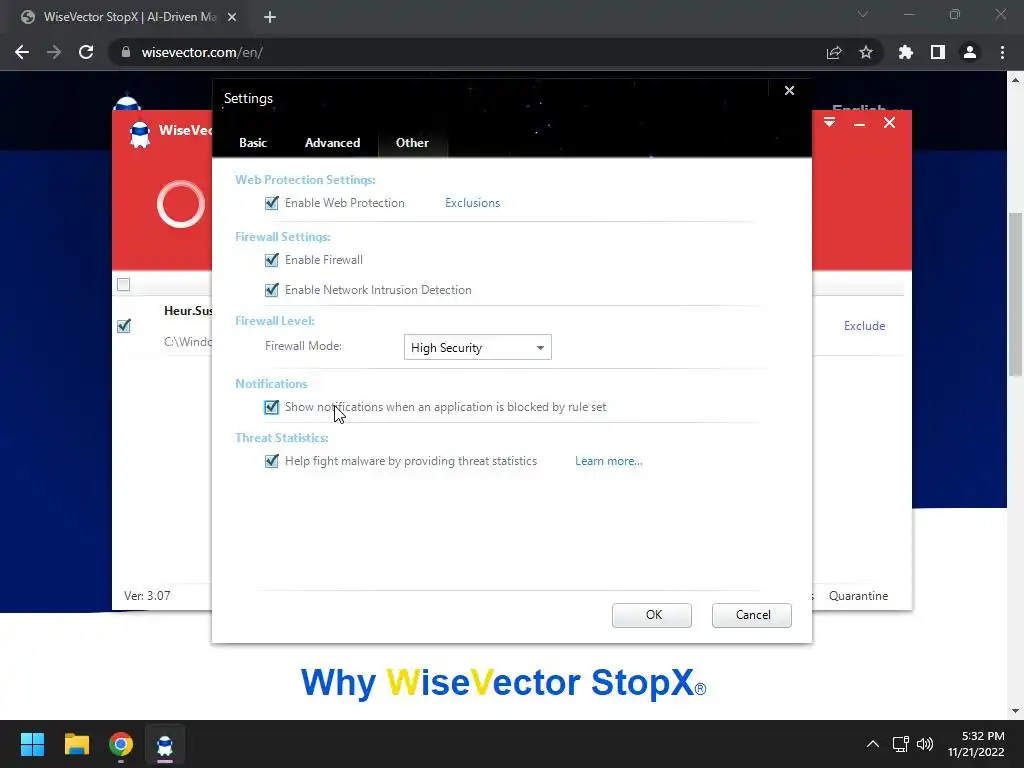Click scan progress circle in WiseVector window
The image size is (1024, 768).
[181, 204]
